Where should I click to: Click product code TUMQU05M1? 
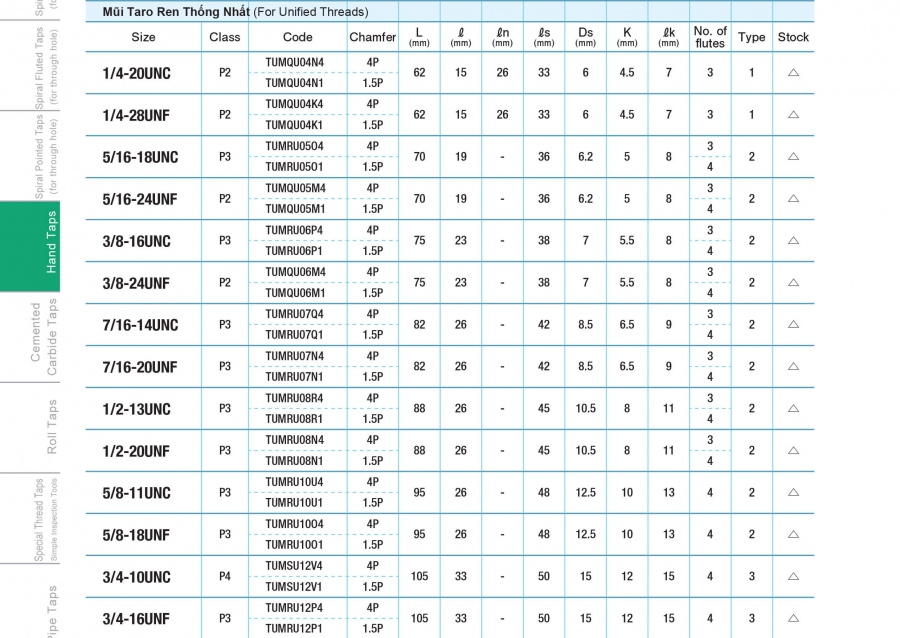[294, 209]
